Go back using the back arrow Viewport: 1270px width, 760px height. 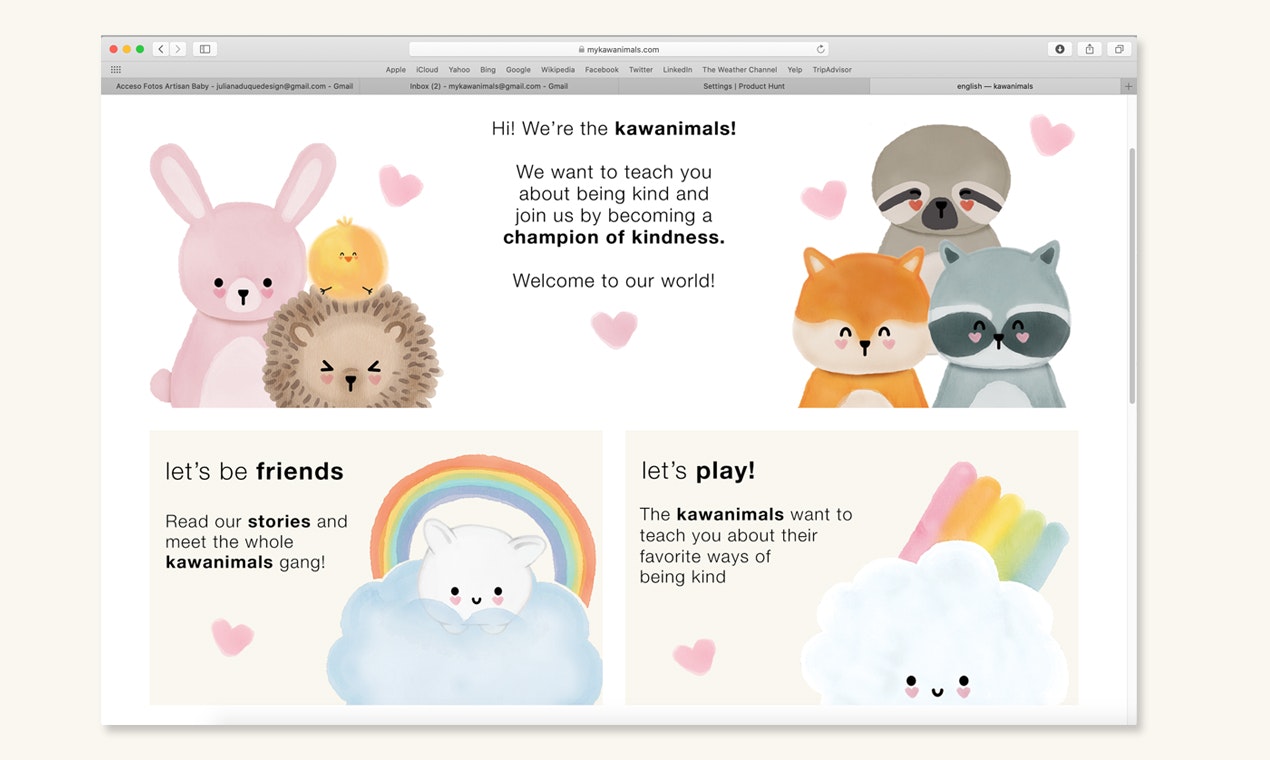(x=160, y=48)
